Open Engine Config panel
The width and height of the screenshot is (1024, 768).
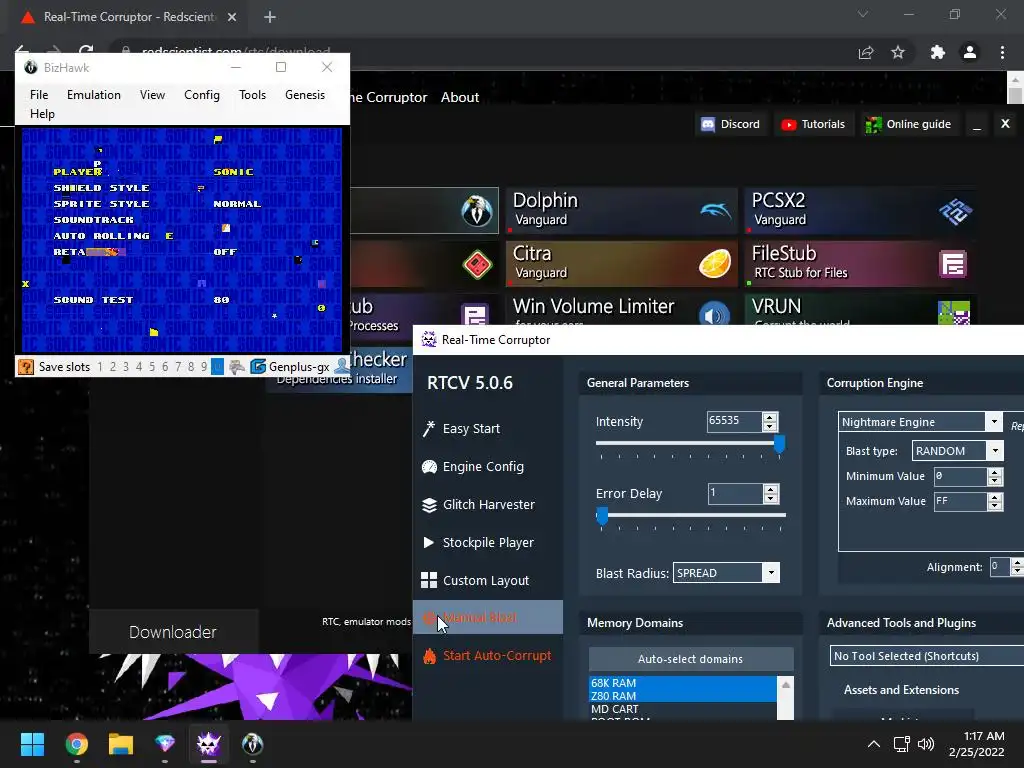point(473,466)
